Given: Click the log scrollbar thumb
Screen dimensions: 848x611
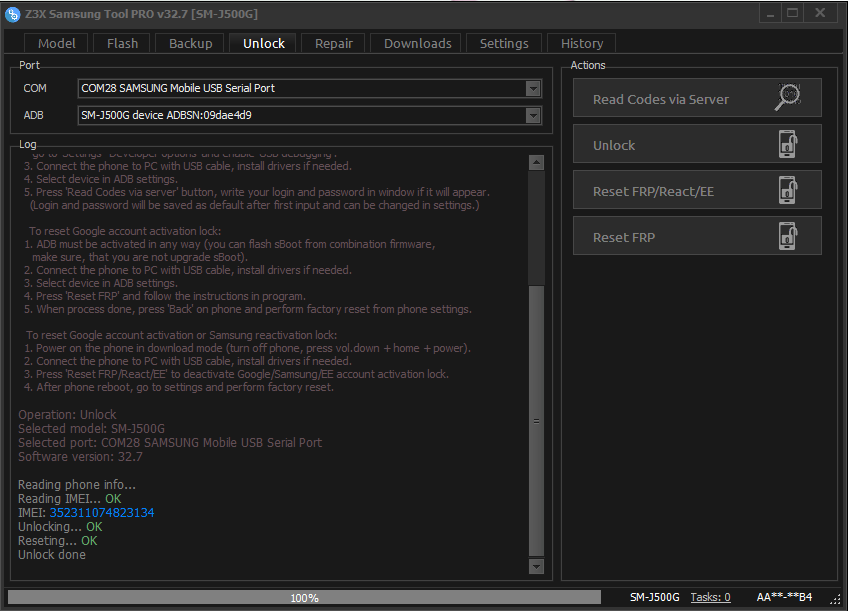Looking at the screenshot, I should click(x=536, y=421).
